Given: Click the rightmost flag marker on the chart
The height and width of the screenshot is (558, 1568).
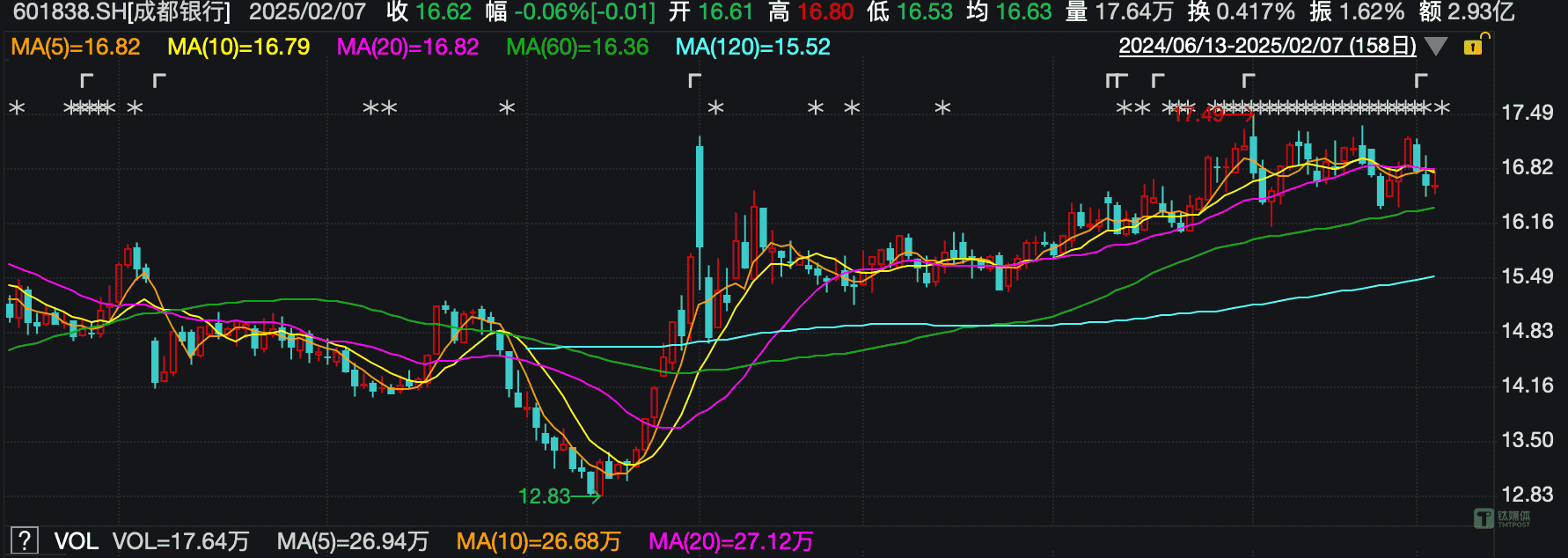Looking at the screenshot, I should pos(1420,81).
